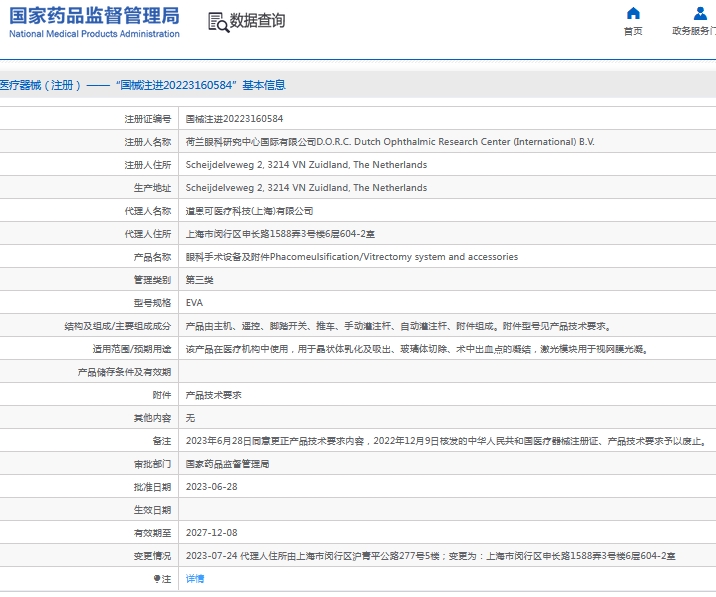Click the 2023-07-24 change record text

click(430, 556)
